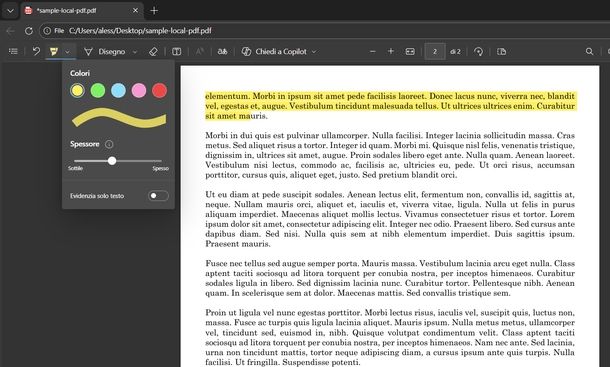Viewport: 610px width, 367px height.
Task: Click the page view layout icon
Action: click(501, 51)
